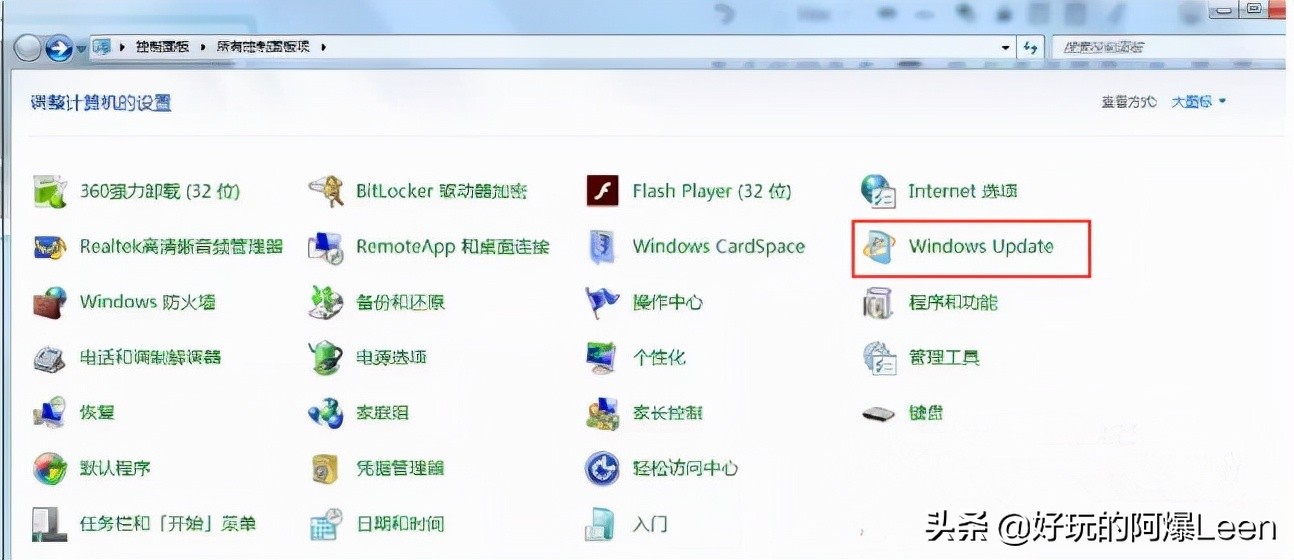Click the control panel icon in address bar
This screenshot has height=560, width=1294.
pyautogui.click(x=102, y=46)
